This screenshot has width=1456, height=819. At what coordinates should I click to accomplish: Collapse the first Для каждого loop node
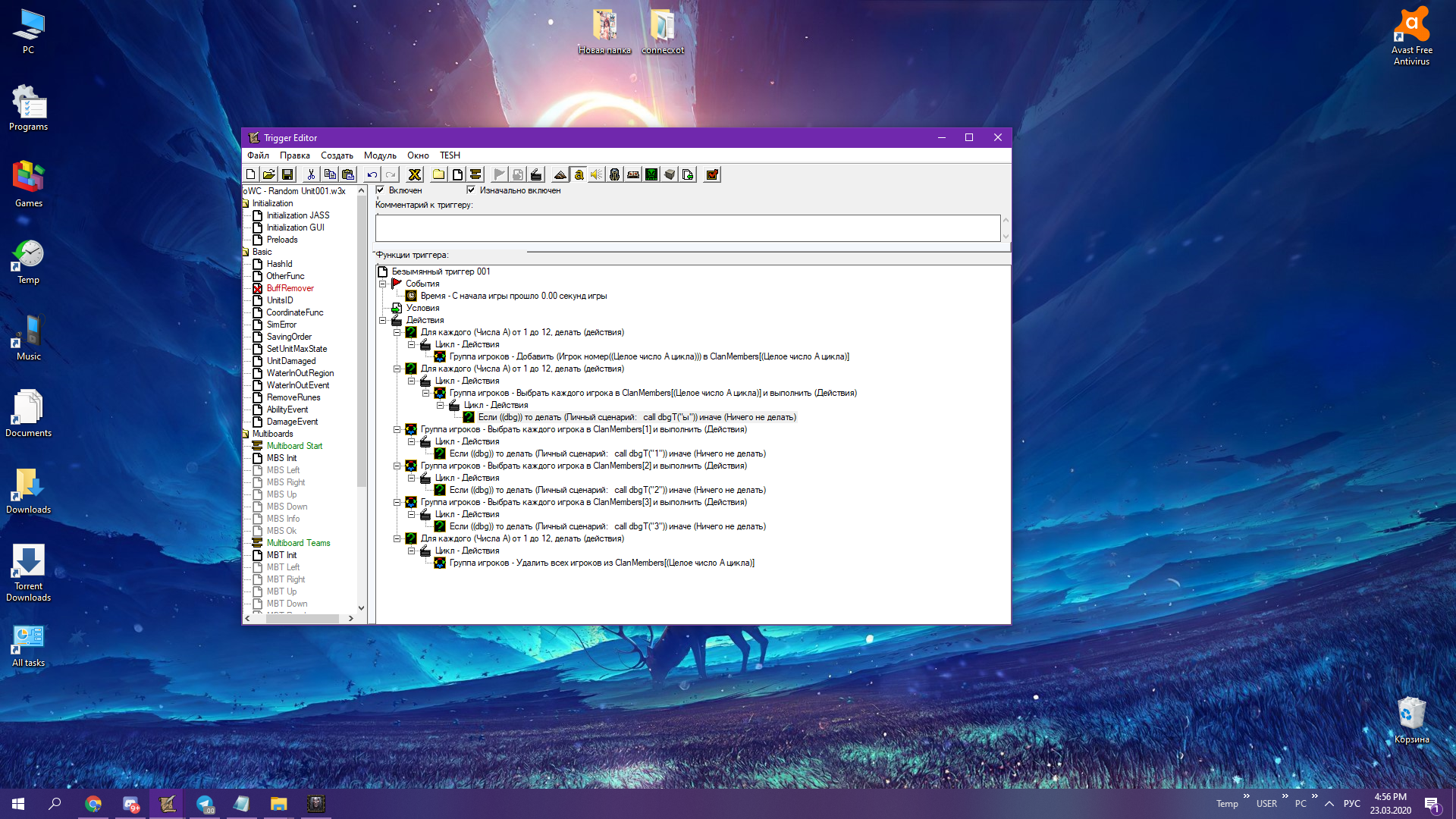(397, 332)
